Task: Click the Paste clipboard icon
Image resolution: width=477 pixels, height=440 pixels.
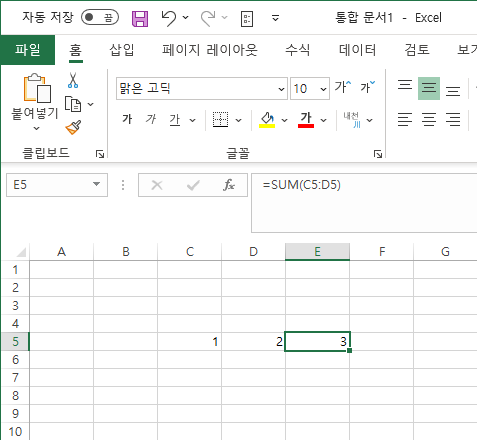Action: pyautogui.click(x=37, y=88)
